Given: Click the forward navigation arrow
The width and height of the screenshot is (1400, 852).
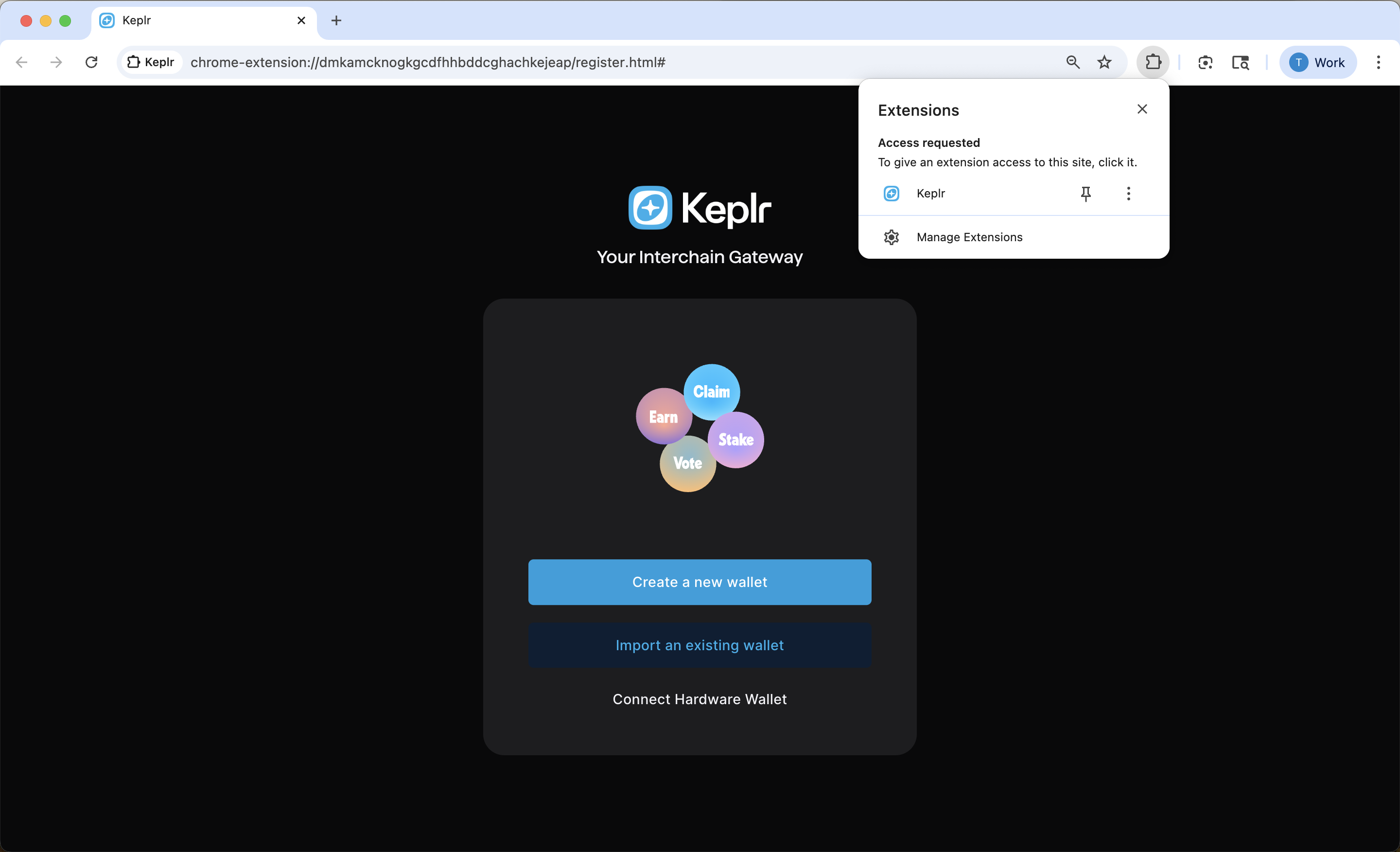Looking at the screenshot, I should click(56, 62).
